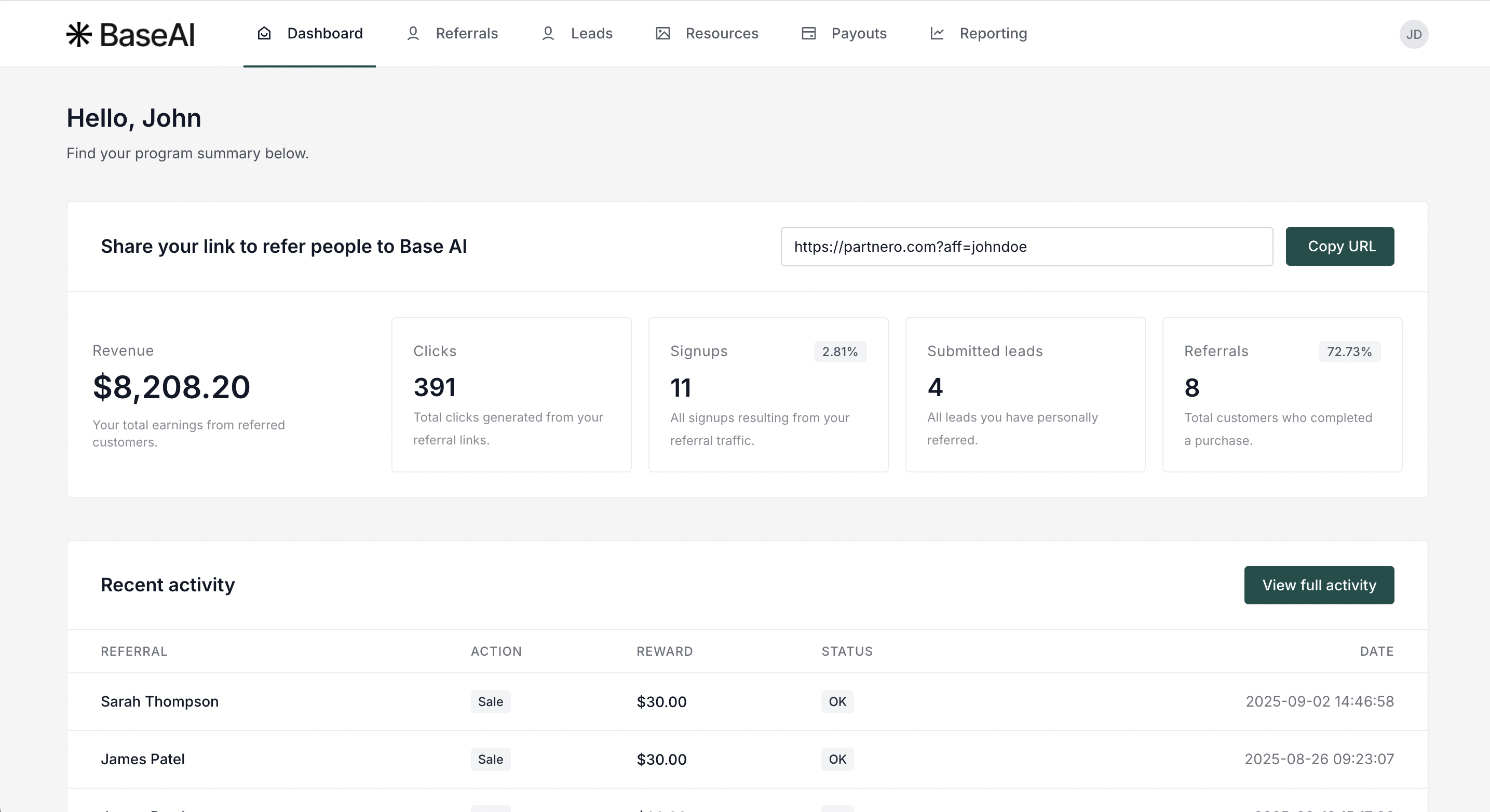Viewport: 1490px width, 812px height.
Task: Click James Patel's Sale action badge
Action: pos(490,760)
